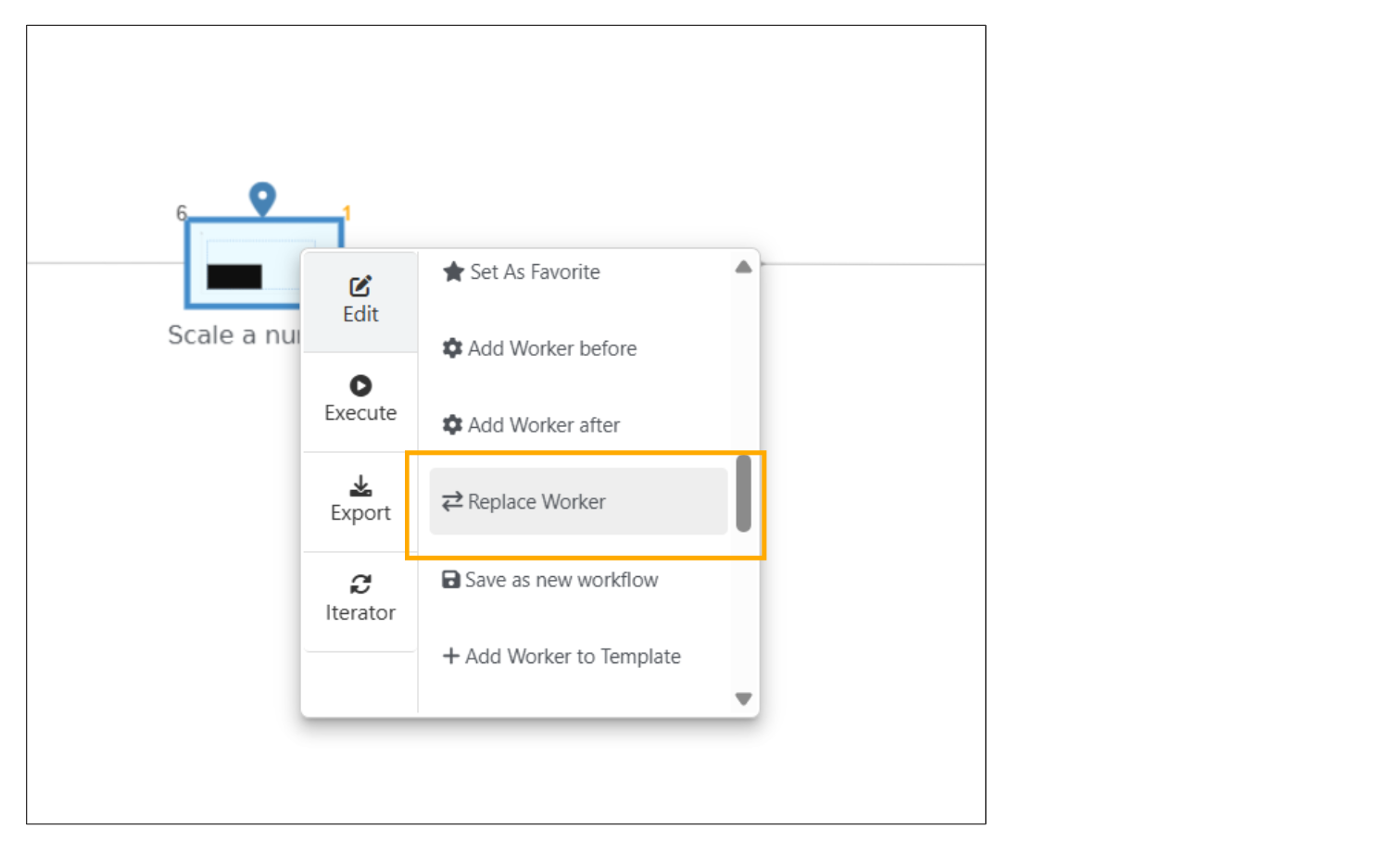Screen dimensions: 1400x842
Task: Select the Replace Worker menu entry
Action: point(536,502)
